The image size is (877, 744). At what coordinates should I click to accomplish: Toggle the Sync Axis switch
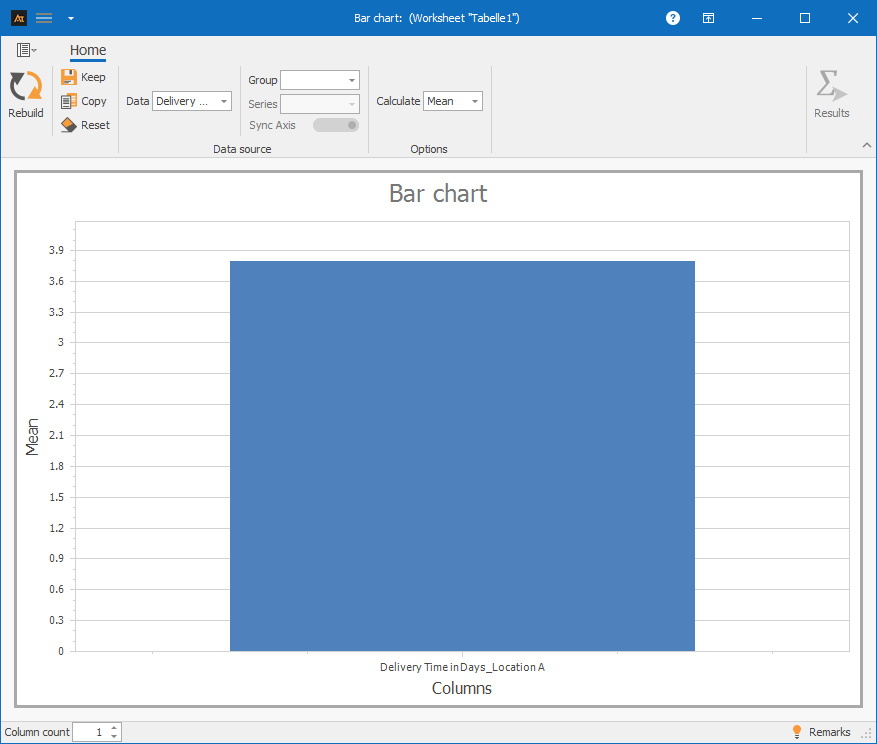(336, 125)
